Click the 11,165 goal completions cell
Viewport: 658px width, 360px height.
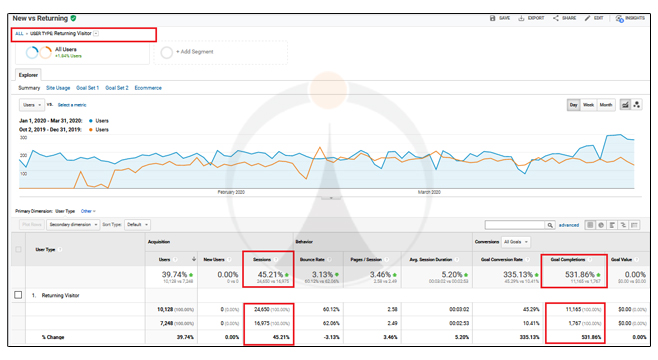click(573, 310)
